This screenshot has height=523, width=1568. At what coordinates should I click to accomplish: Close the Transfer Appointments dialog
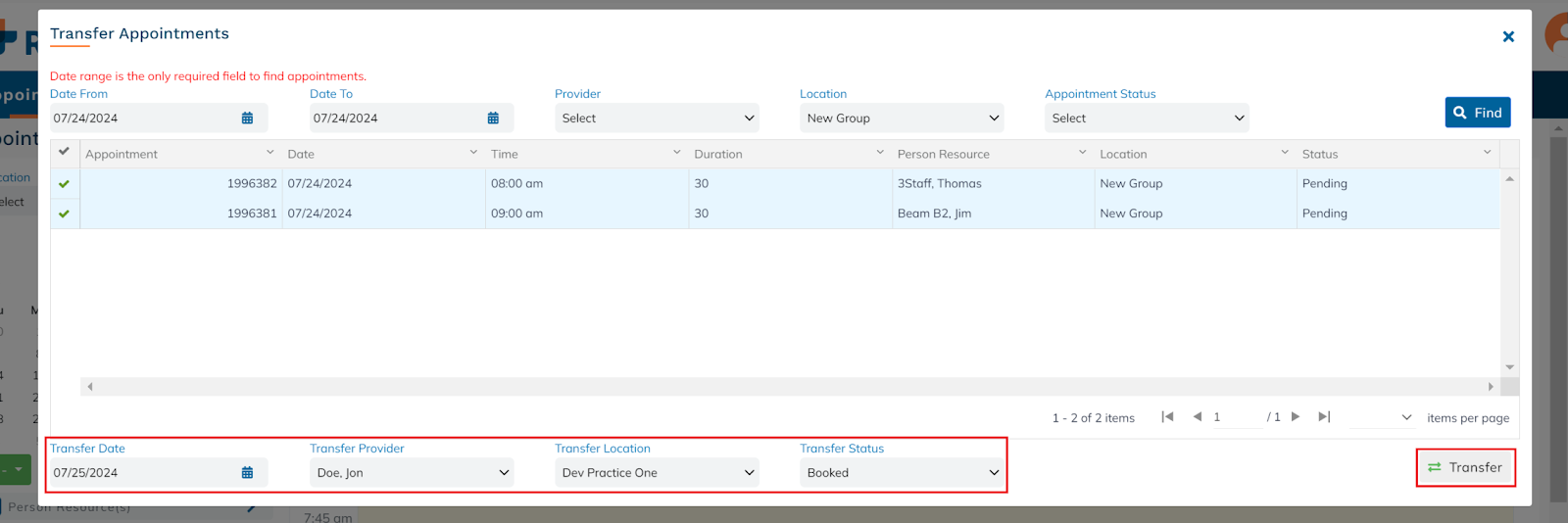[x=1508, y=37]
